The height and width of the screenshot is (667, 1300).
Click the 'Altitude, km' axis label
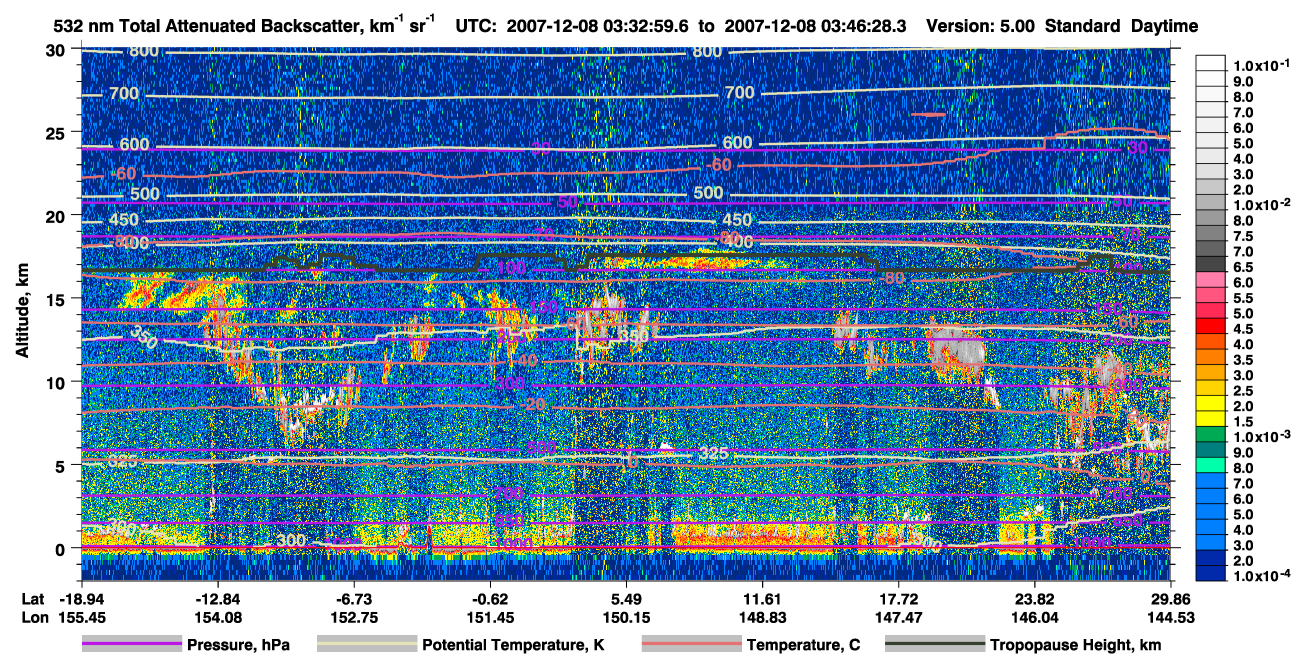(22, 312)
